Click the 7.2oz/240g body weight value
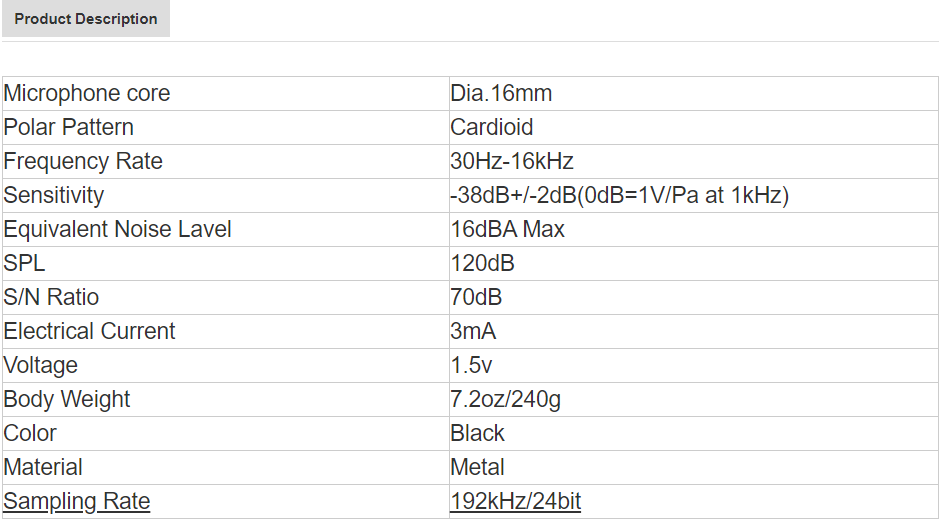 pos(505,399)
